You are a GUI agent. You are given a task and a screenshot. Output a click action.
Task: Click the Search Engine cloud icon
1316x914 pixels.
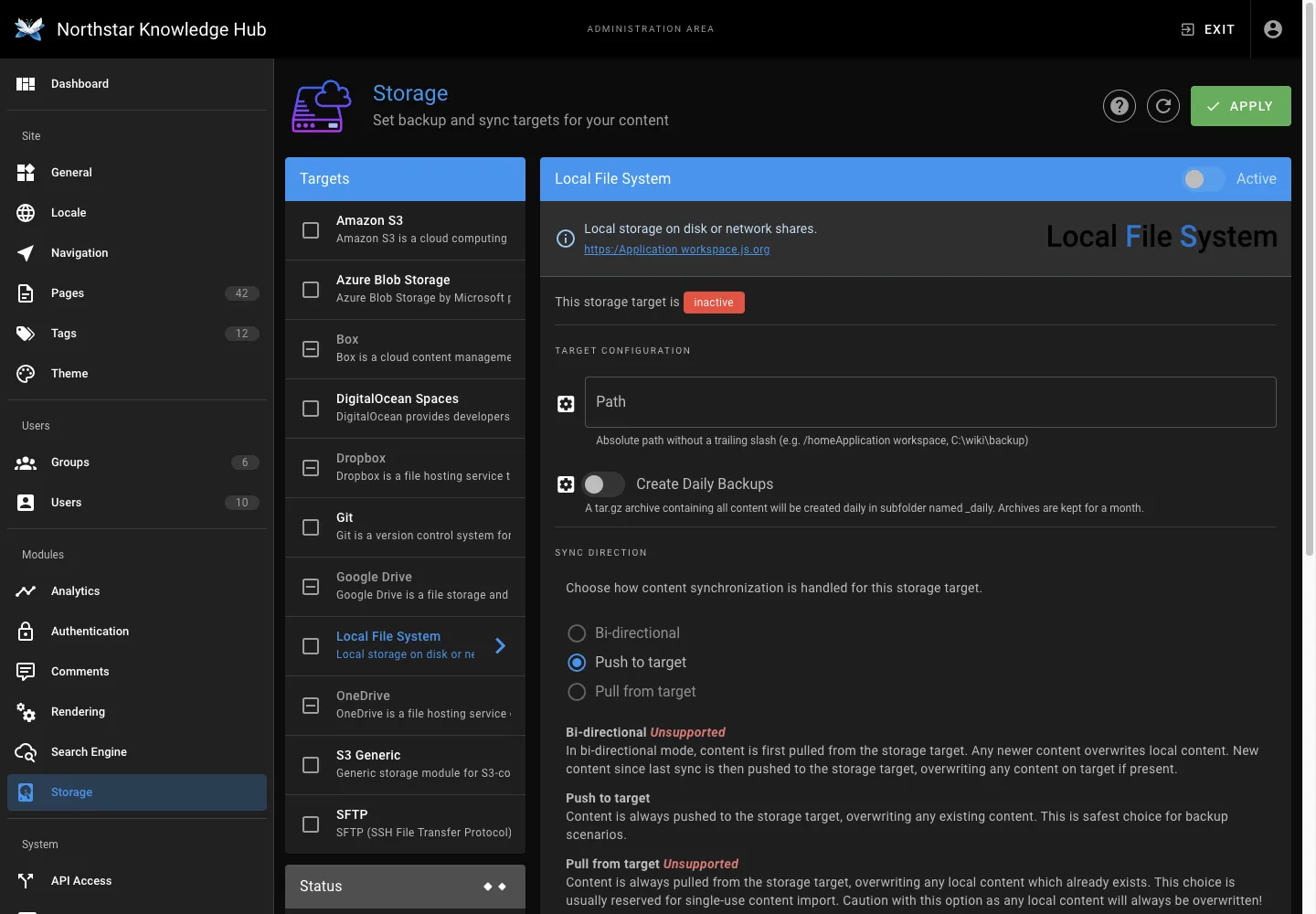(x=26, y=752)
